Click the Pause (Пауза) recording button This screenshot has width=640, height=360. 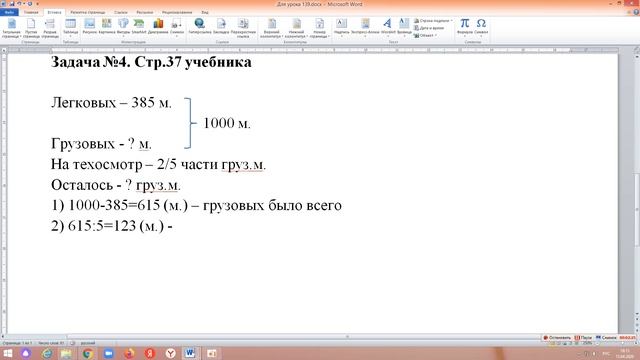pyautogui.click(x=583, y=338)
